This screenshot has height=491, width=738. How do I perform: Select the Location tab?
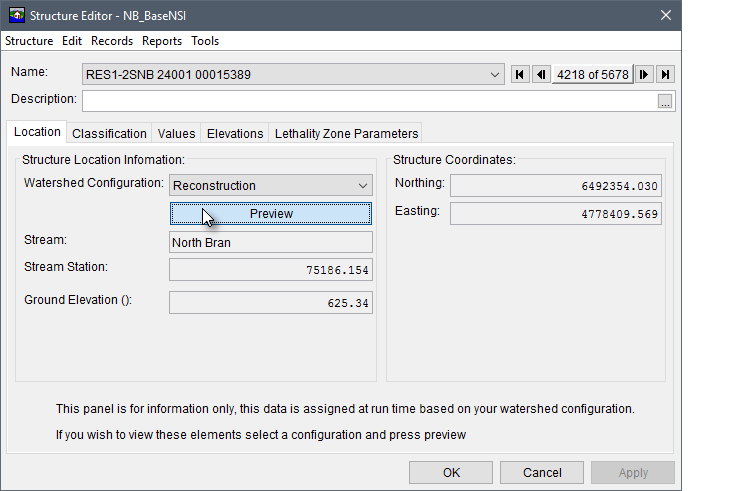coord(37,132)
